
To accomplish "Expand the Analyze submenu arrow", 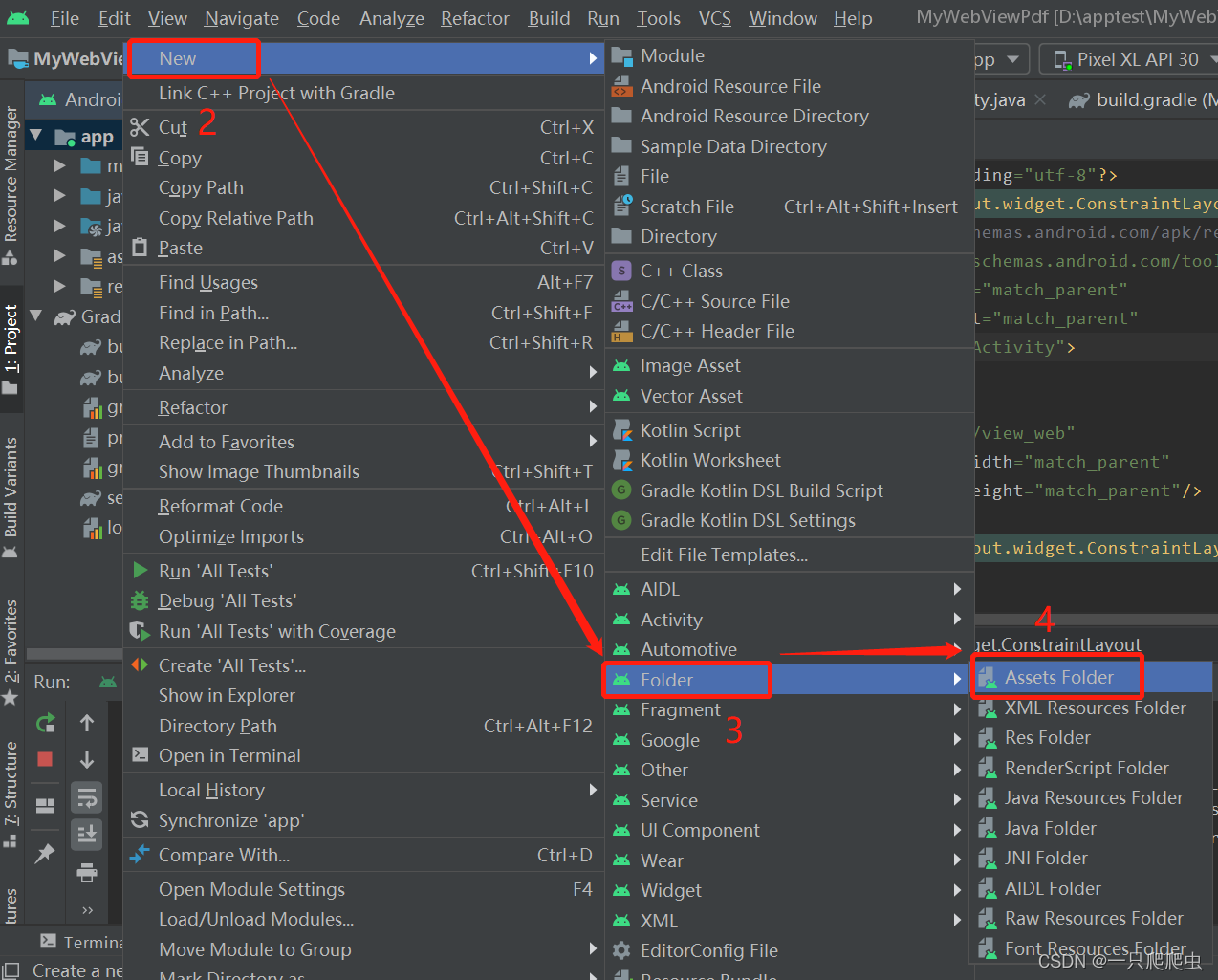I will click(593, 373).
